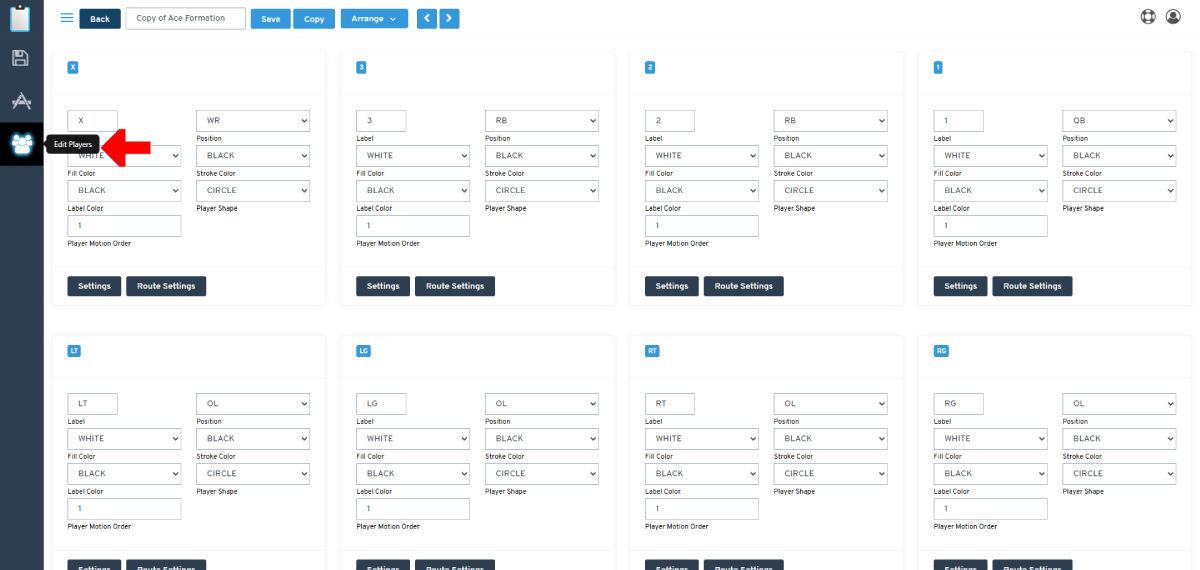Open the OL position dropdown for player RG

click(1120, 404)
